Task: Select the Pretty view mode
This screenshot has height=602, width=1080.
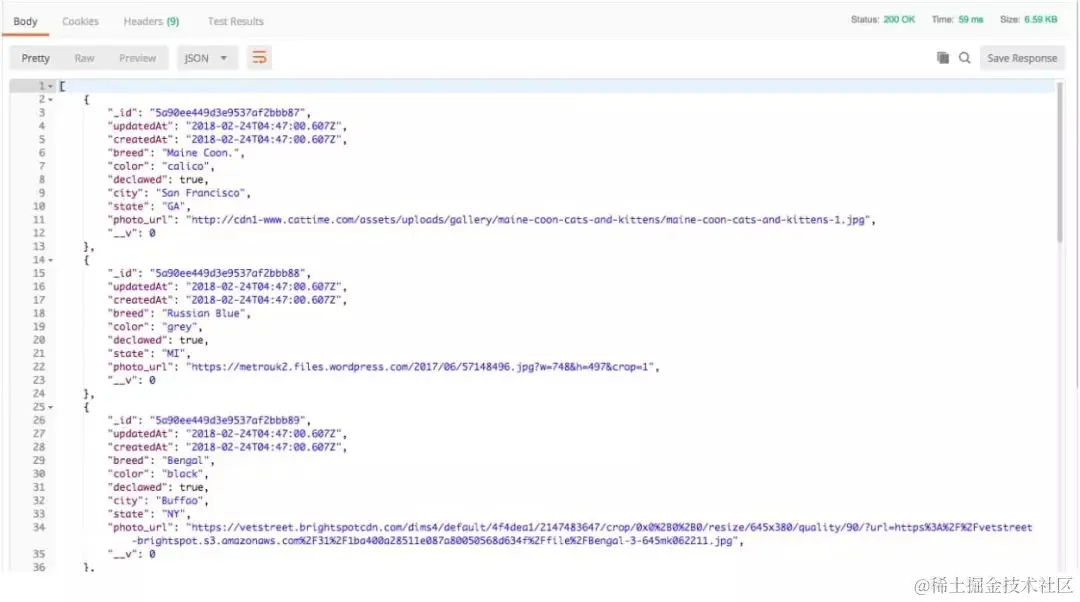Action: coord(35,59)
